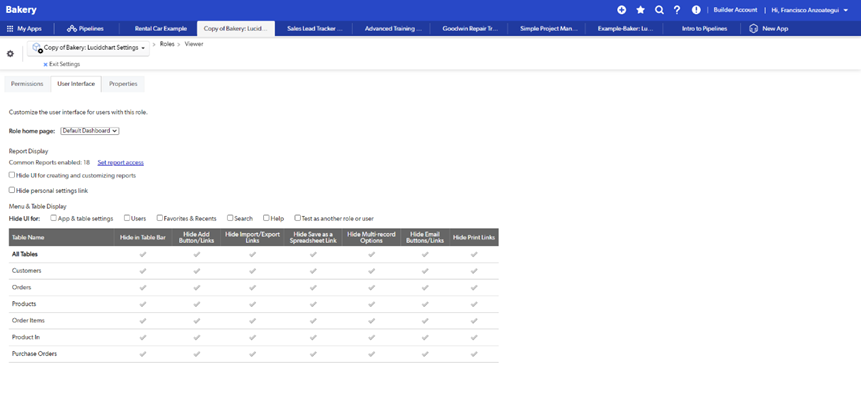The width and height of the screenshot is (861, 396).
Task: Toggle Hide Multi-record Options for All Tables
Action: (x=371, y=254)
